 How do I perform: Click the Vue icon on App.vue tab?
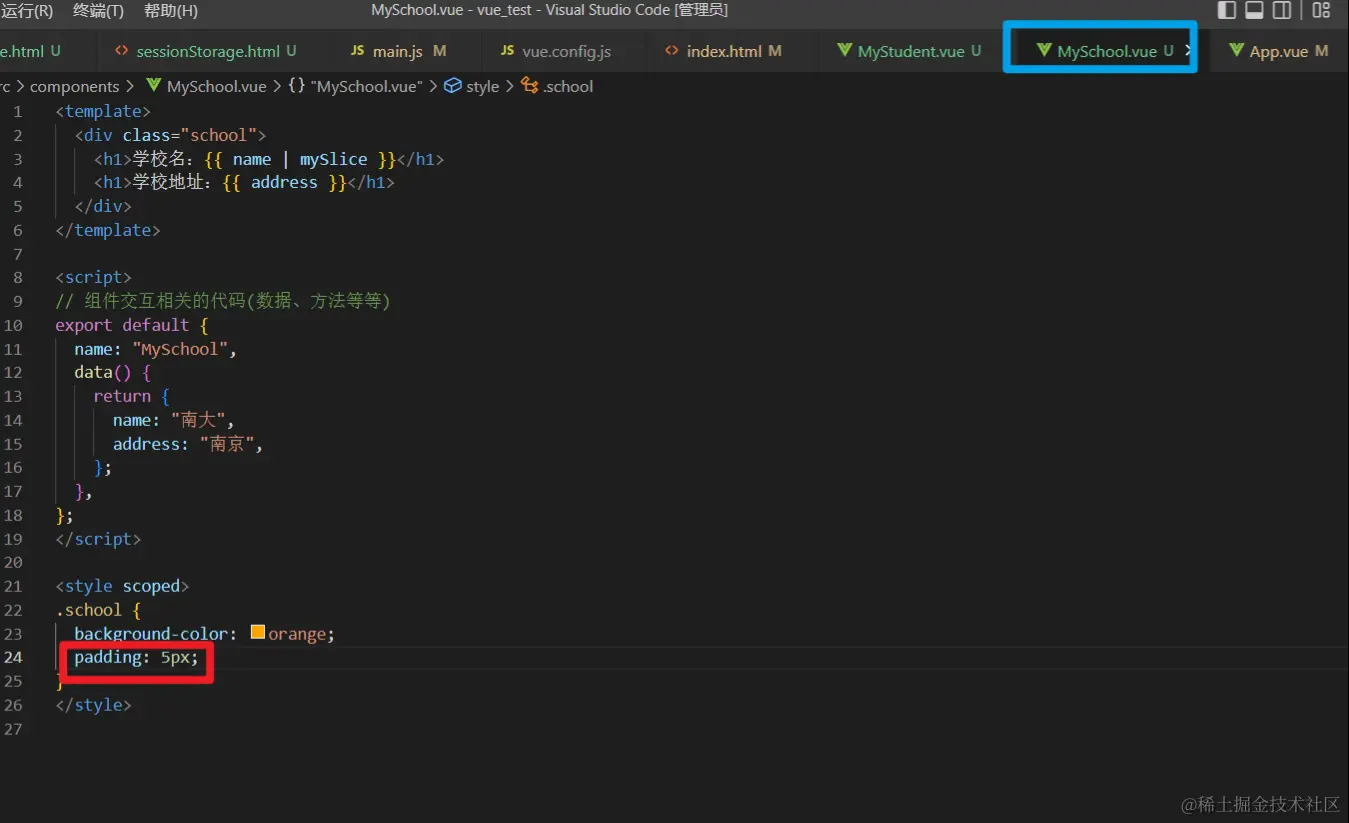click(1237, 51)
